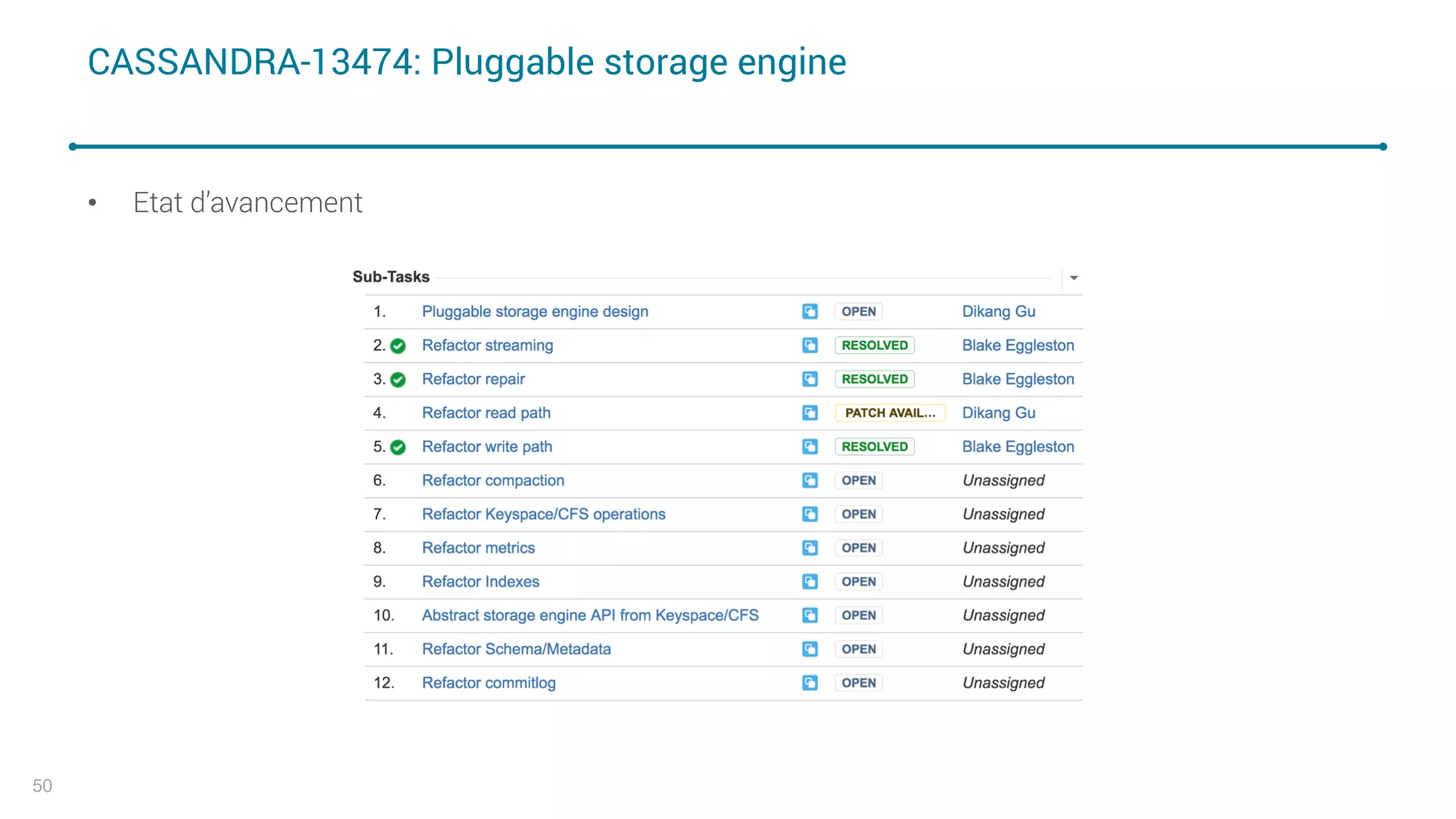Viewport: 1456px width, 819px height.
Task: Click OPEN status of Pluggable storage engine design
Action: (x=859, y=311)
